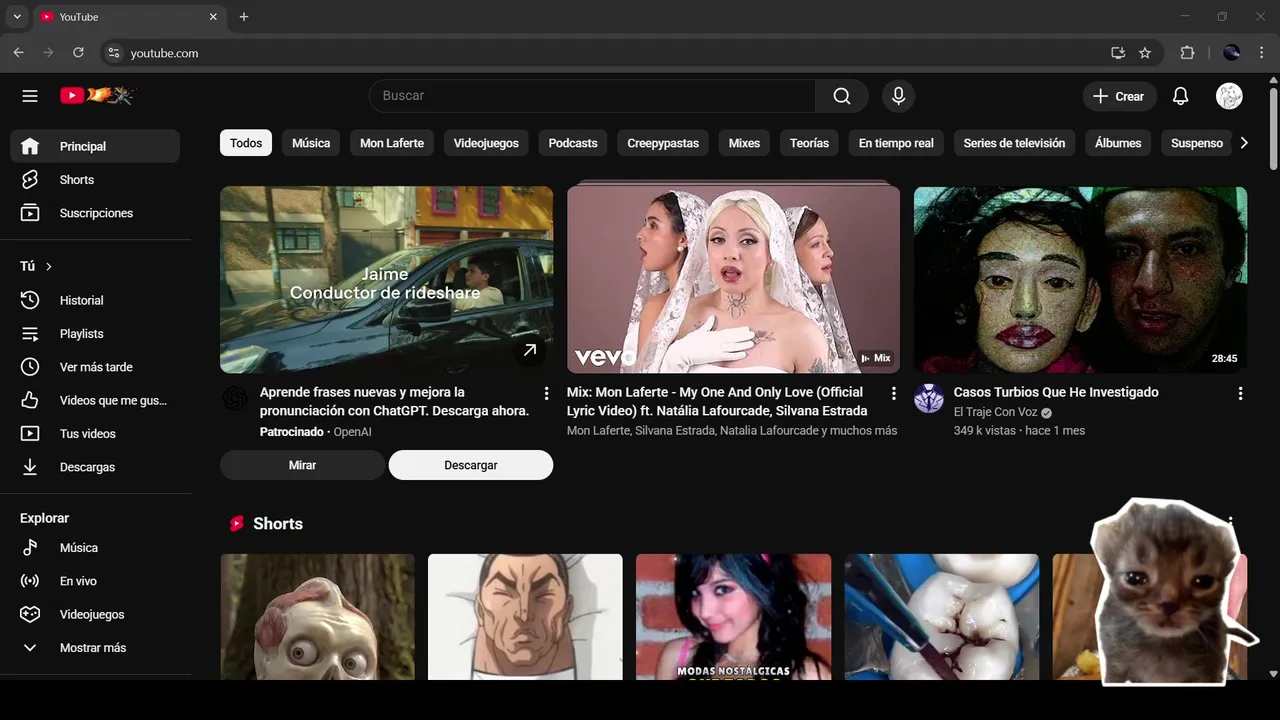Expand the Tú section chevron

coord(48,266)
